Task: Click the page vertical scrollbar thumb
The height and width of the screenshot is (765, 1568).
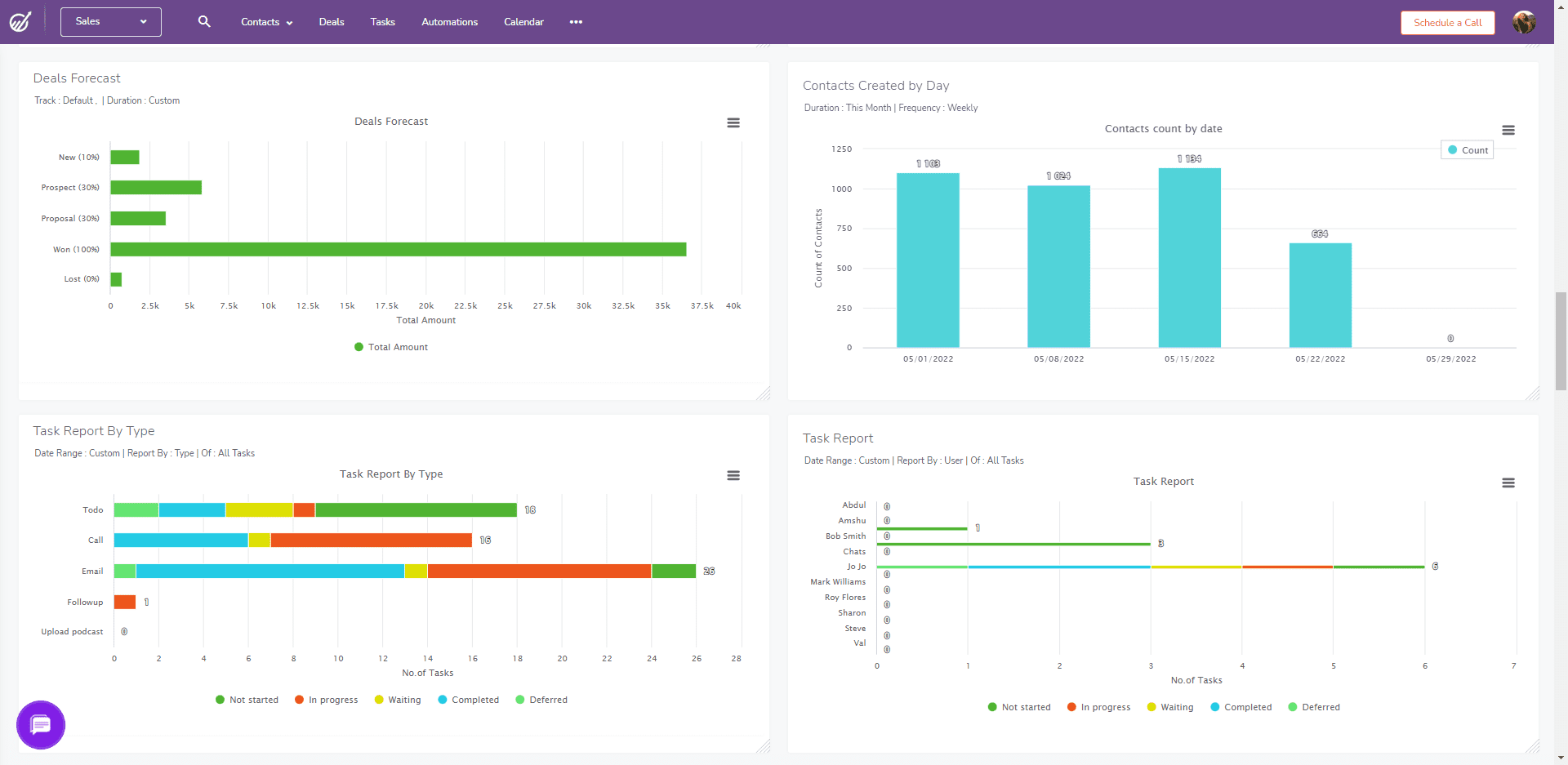Action: pyautogui.click(x=1561, y=341)
